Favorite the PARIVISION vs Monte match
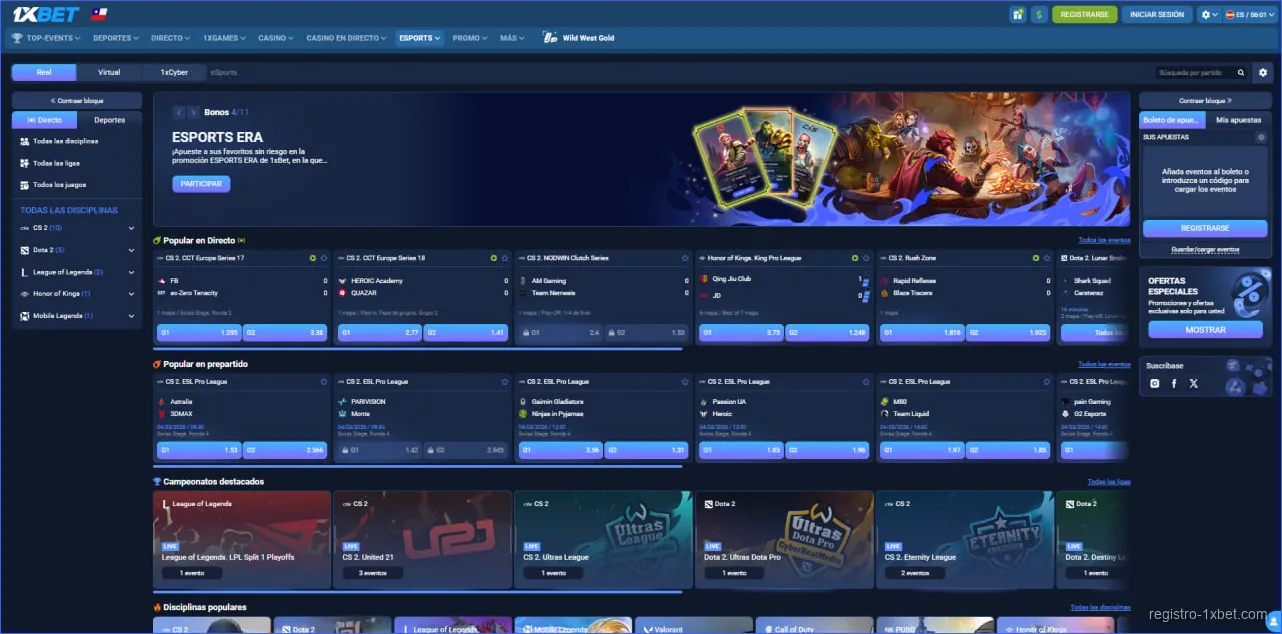Viewport: 1282px width, 634px height. [x=503, y=382]
